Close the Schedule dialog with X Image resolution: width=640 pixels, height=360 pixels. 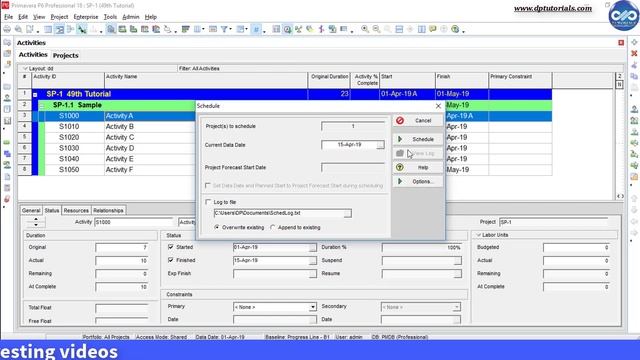coord(438,106)
